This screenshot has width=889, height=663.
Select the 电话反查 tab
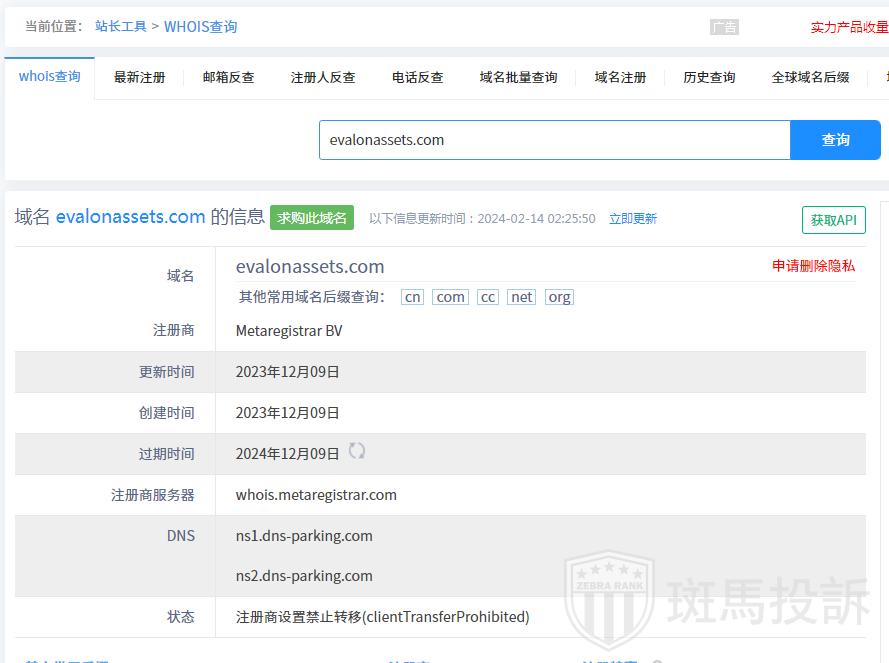click(x=417, y=78)
